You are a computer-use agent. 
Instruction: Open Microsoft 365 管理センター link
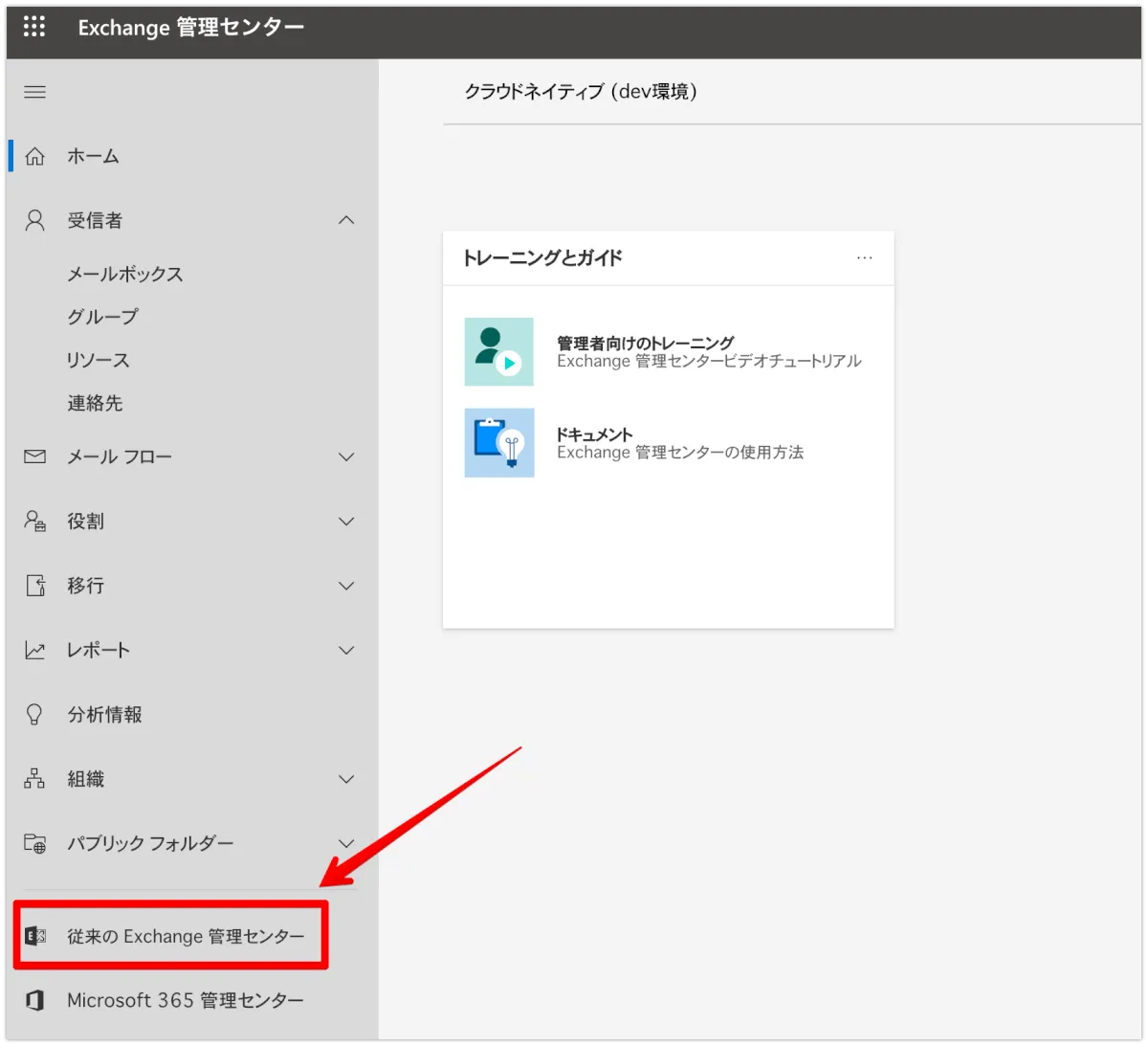(x=186, y=1000)
